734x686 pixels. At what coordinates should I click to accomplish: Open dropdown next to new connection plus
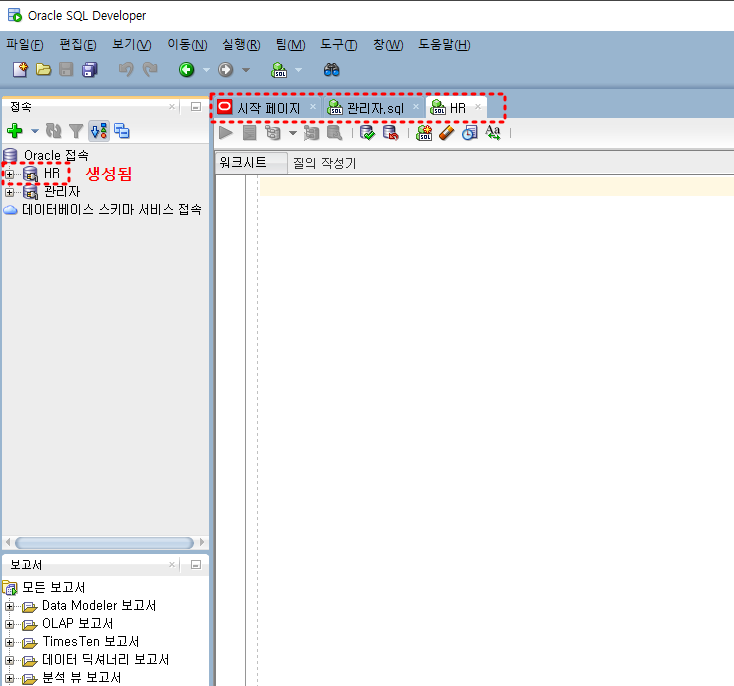pyautogui.click(x=35, y=131)
